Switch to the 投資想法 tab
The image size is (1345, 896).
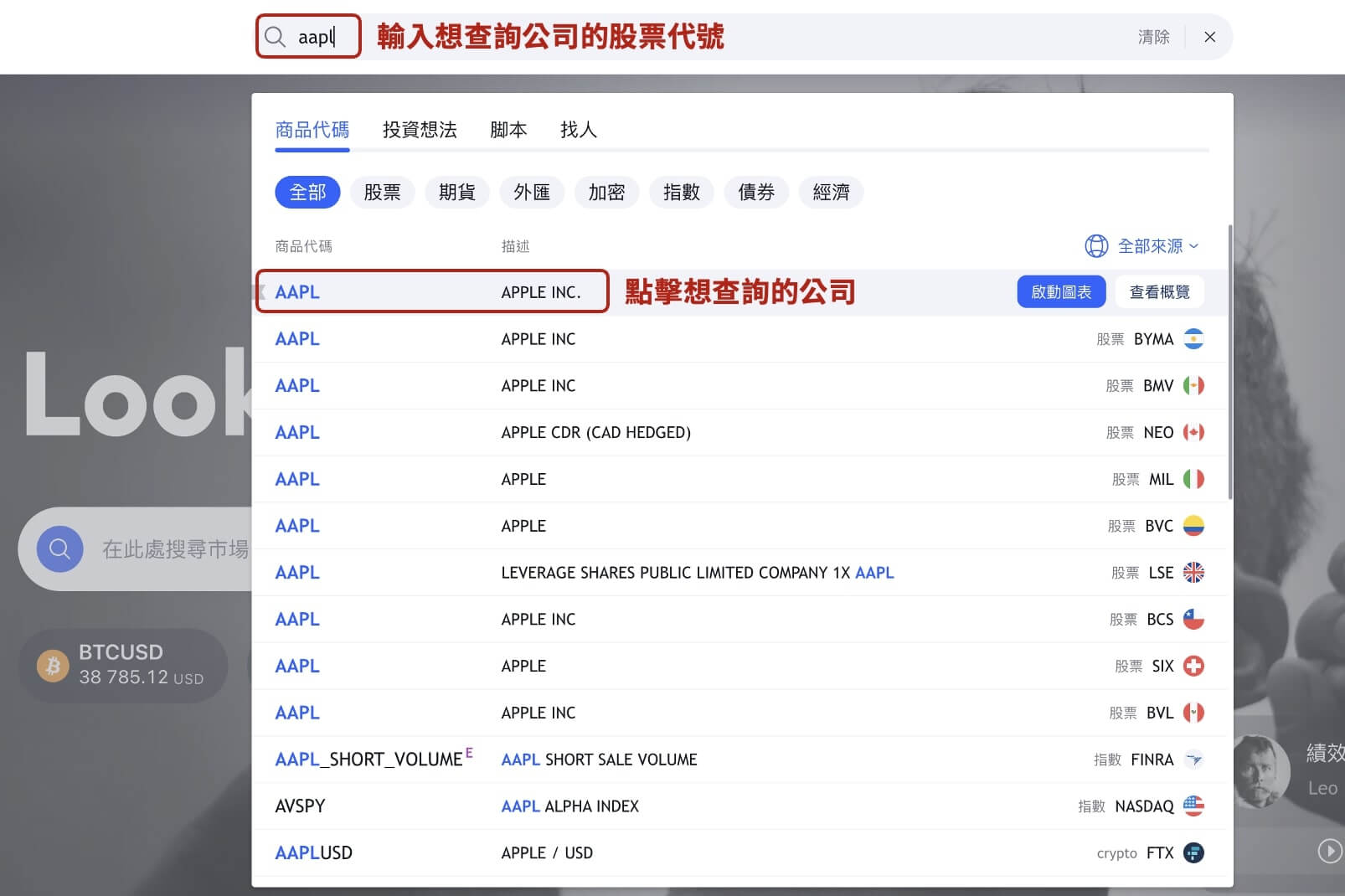420,130
